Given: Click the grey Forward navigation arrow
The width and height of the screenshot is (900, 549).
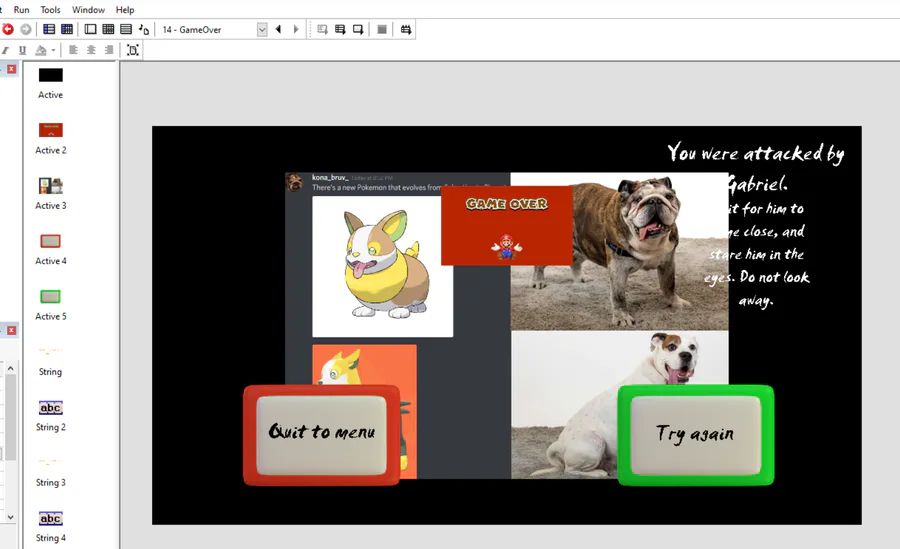Looking at the screenshot, I should [x=26, y=29].
